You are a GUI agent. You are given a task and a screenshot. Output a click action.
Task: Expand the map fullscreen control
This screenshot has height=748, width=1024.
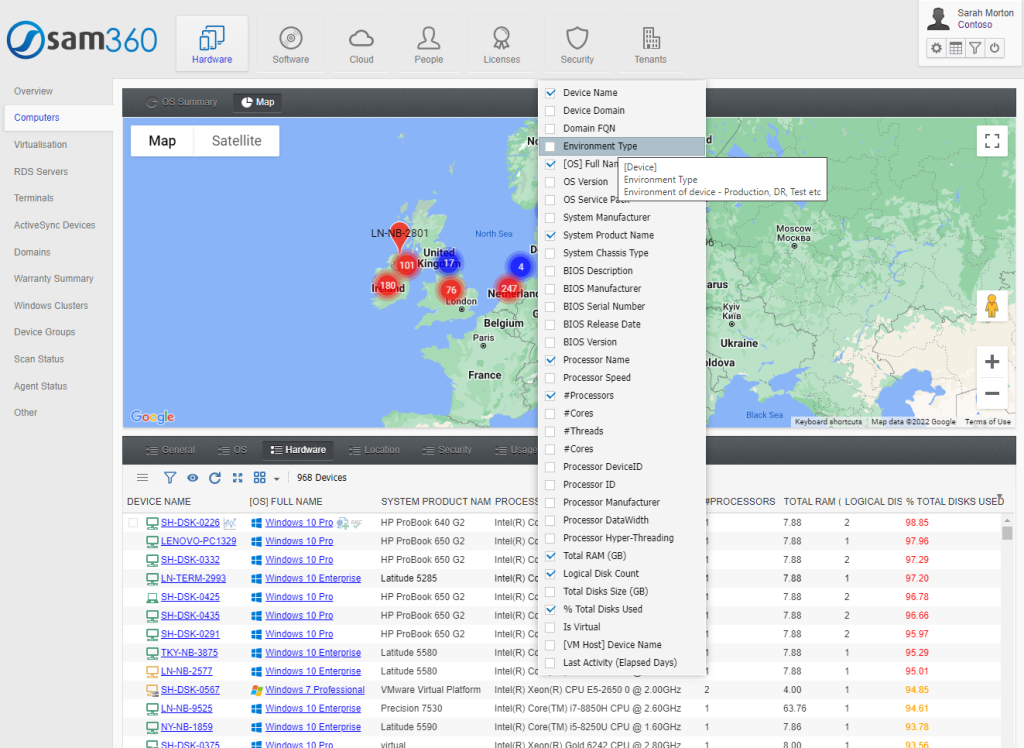click(x=991, y=140)
